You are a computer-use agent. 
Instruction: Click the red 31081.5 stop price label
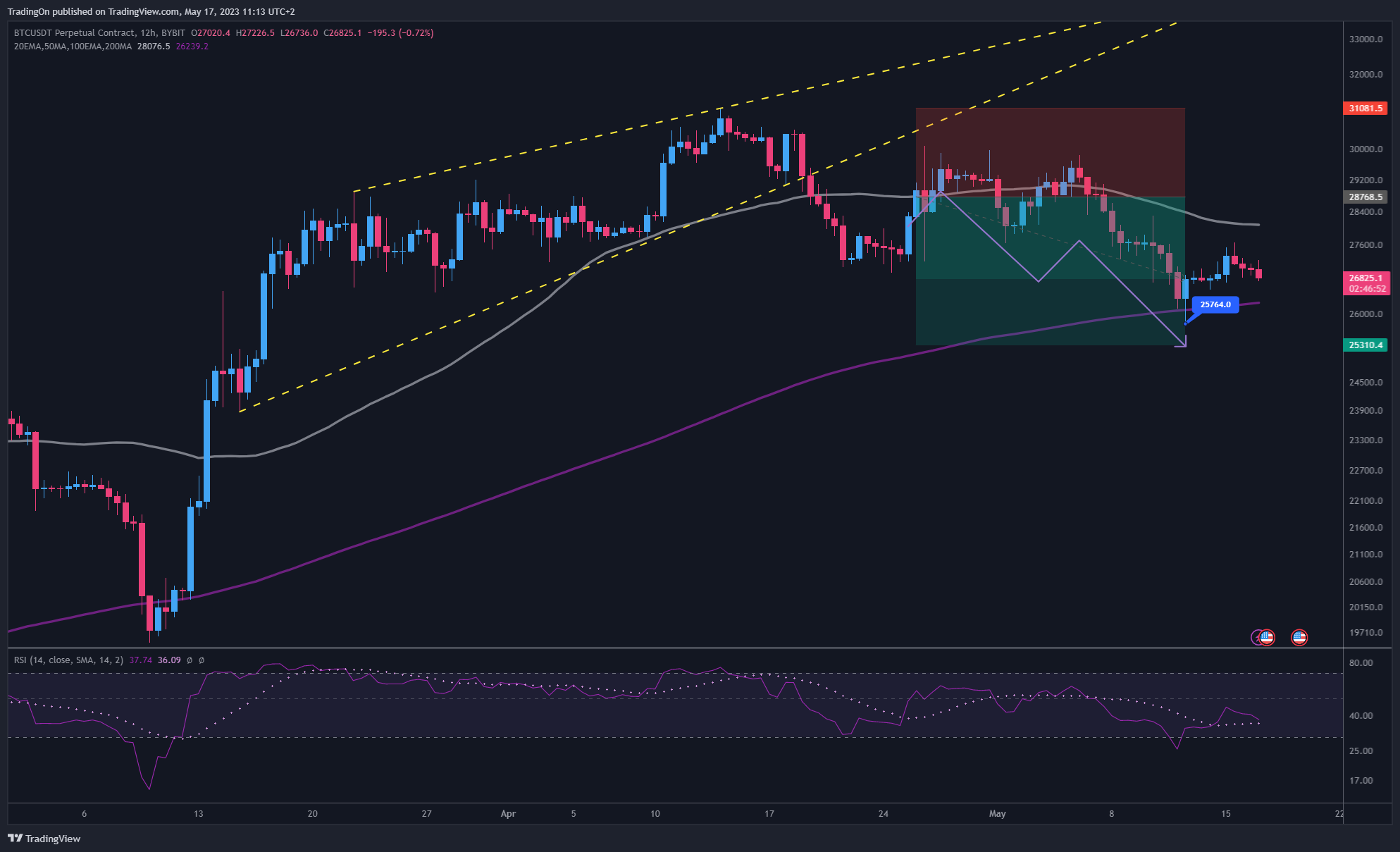(x=1366, y=108)
